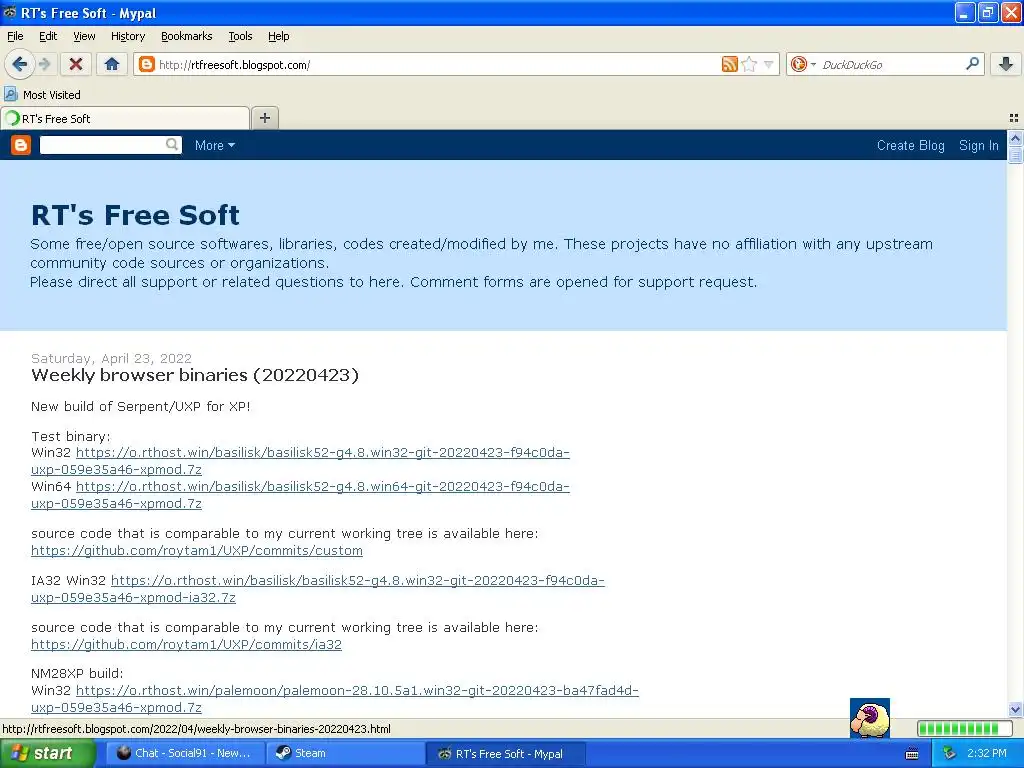Open DuckDuckGo search engine selector
The height and width of the screenshot is (768, 1024).
point(803,64)
